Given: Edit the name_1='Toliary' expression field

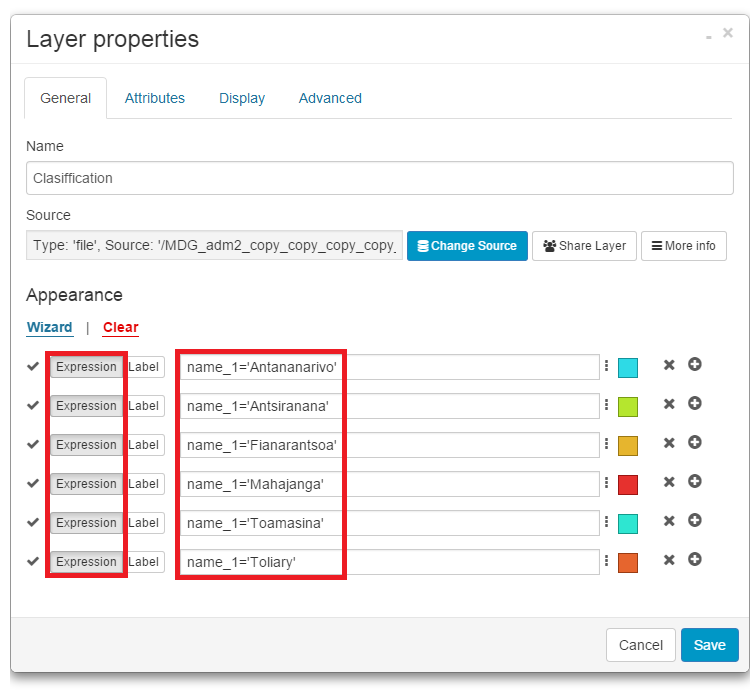Looking at the screenshot, I should (390, 562).
